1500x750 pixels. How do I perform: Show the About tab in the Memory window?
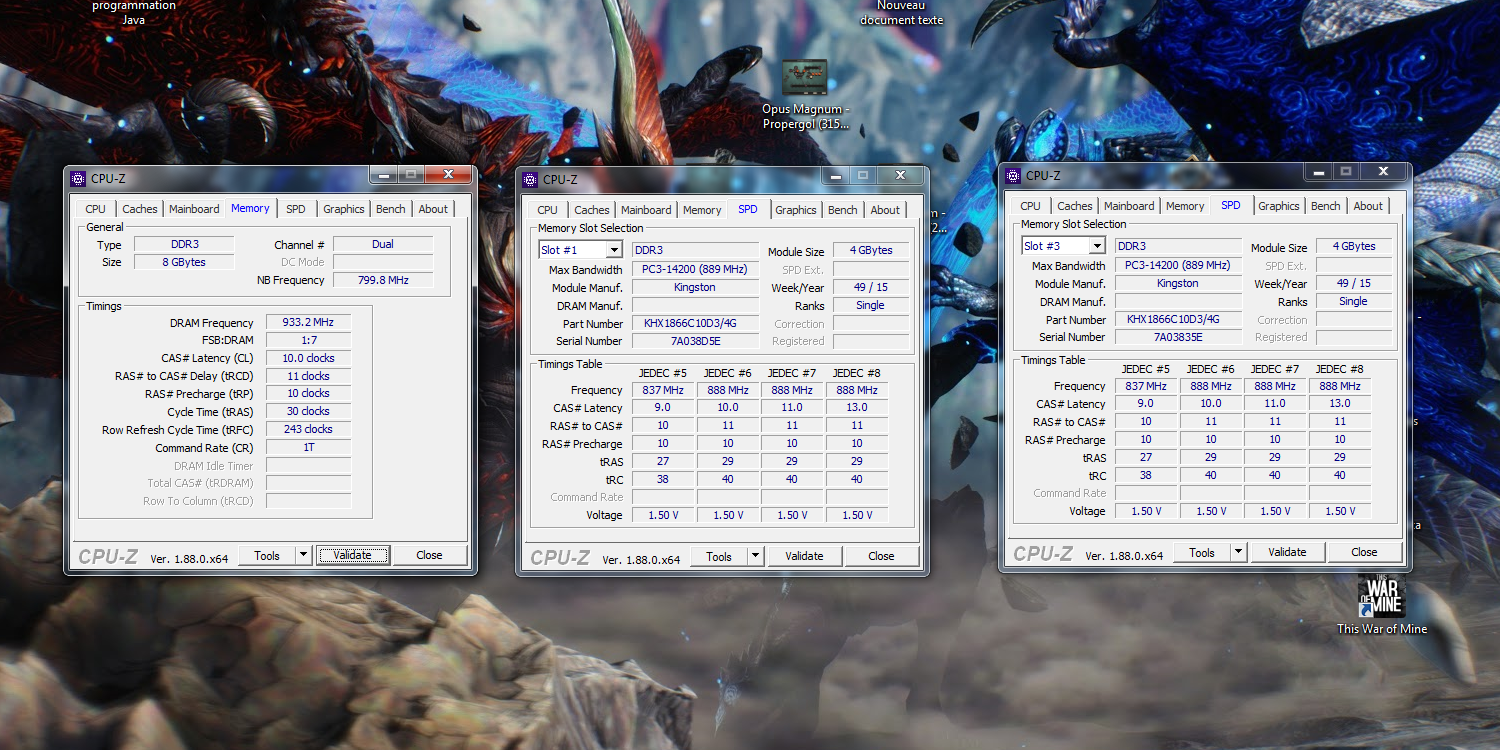(434, 209)
